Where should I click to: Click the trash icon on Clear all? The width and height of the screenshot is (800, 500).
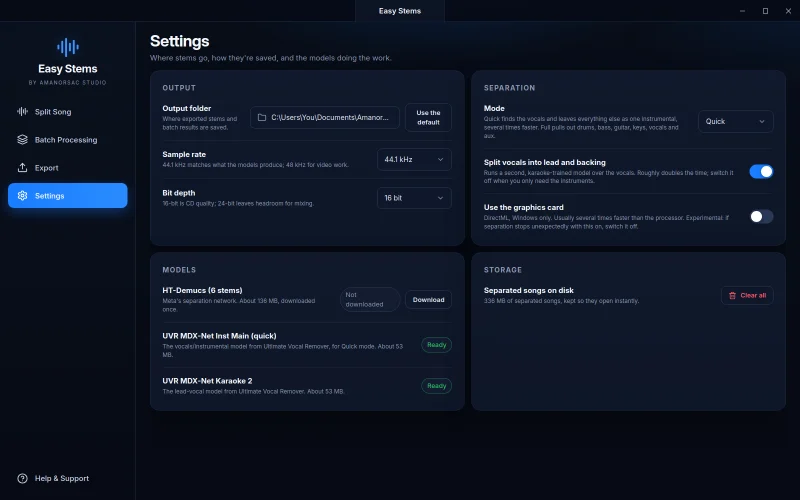(732, 295)
